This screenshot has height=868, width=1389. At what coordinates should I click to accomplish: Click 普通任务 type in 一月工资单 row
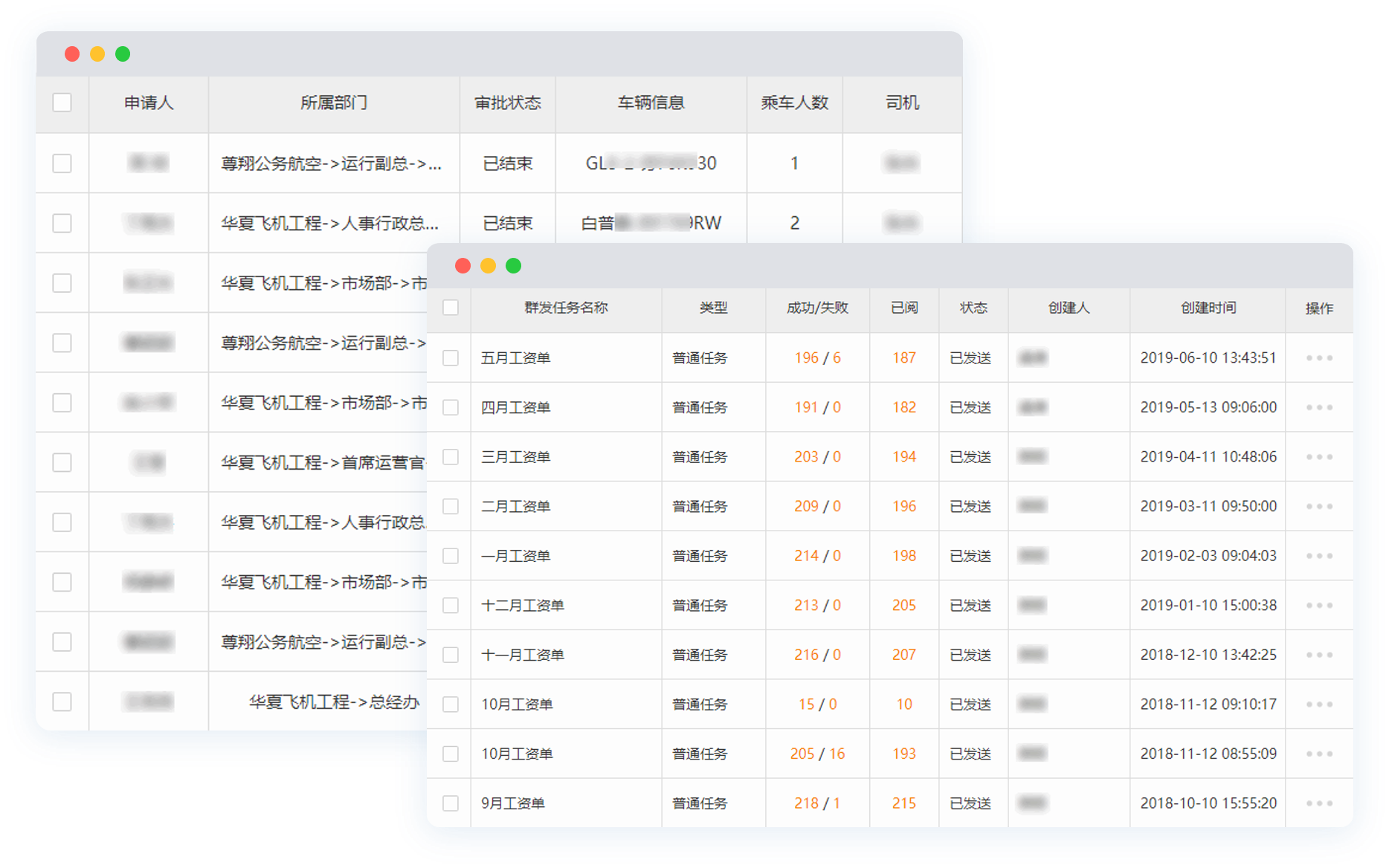point(700,556)
